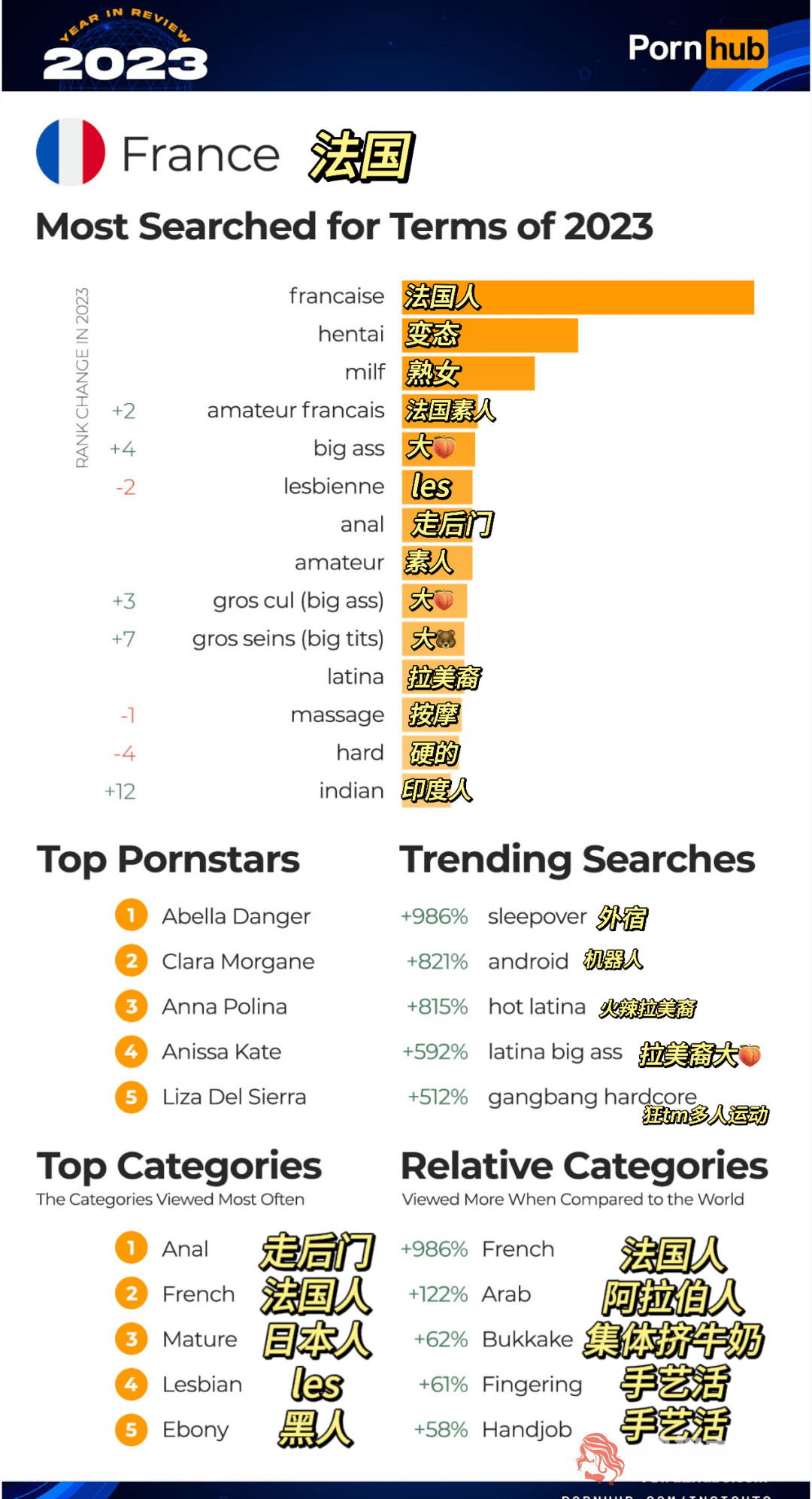Click the sleepover trending search term
This screenshot has height=1499, width=812.
click(x=537, y=916)
